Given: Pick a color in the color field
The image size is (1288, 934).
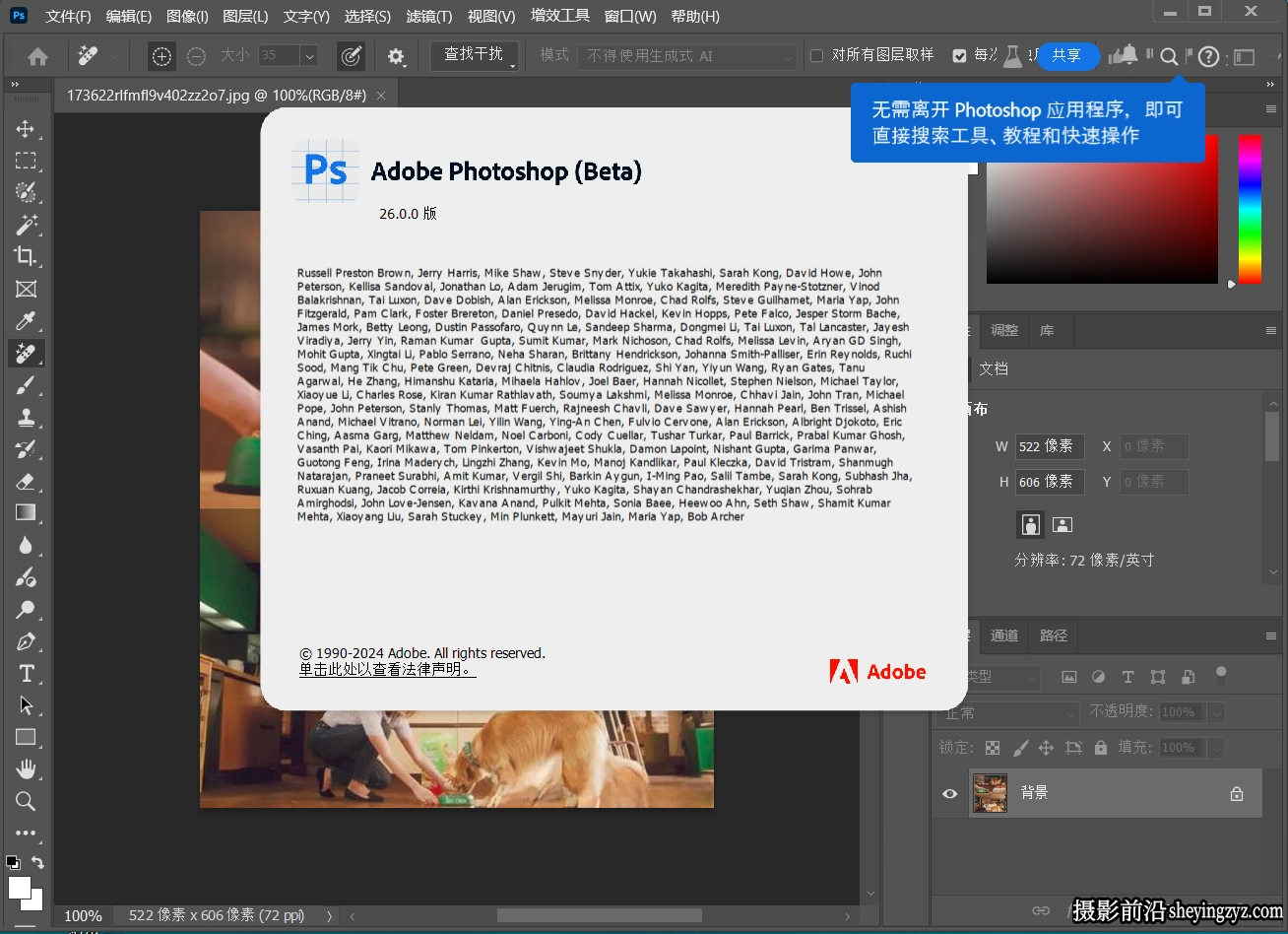Looking at the screenshot, I should click(x=1102, y=209).
